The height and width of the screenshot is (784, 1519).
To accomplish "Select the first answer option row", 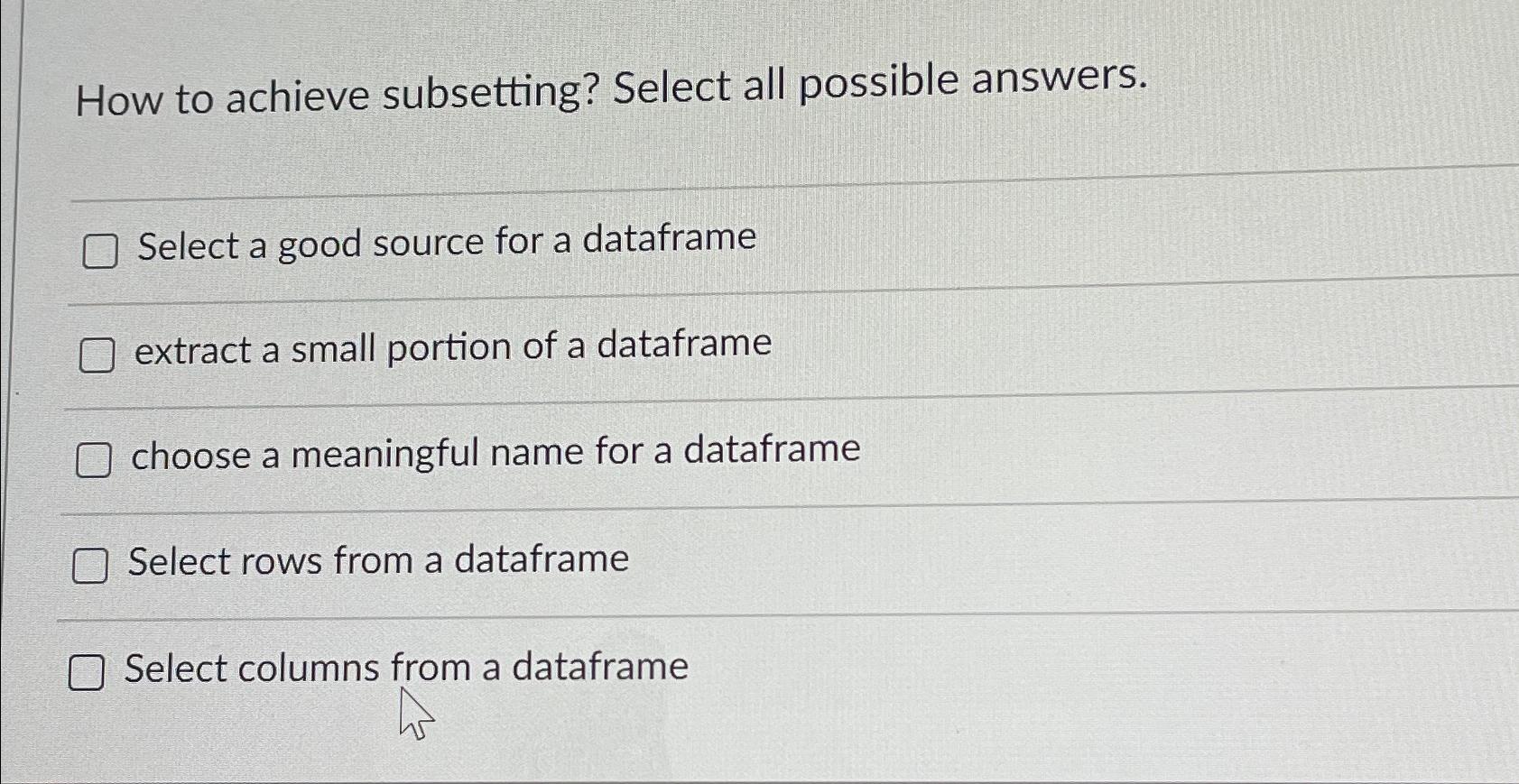I will (x=446, y=243).
